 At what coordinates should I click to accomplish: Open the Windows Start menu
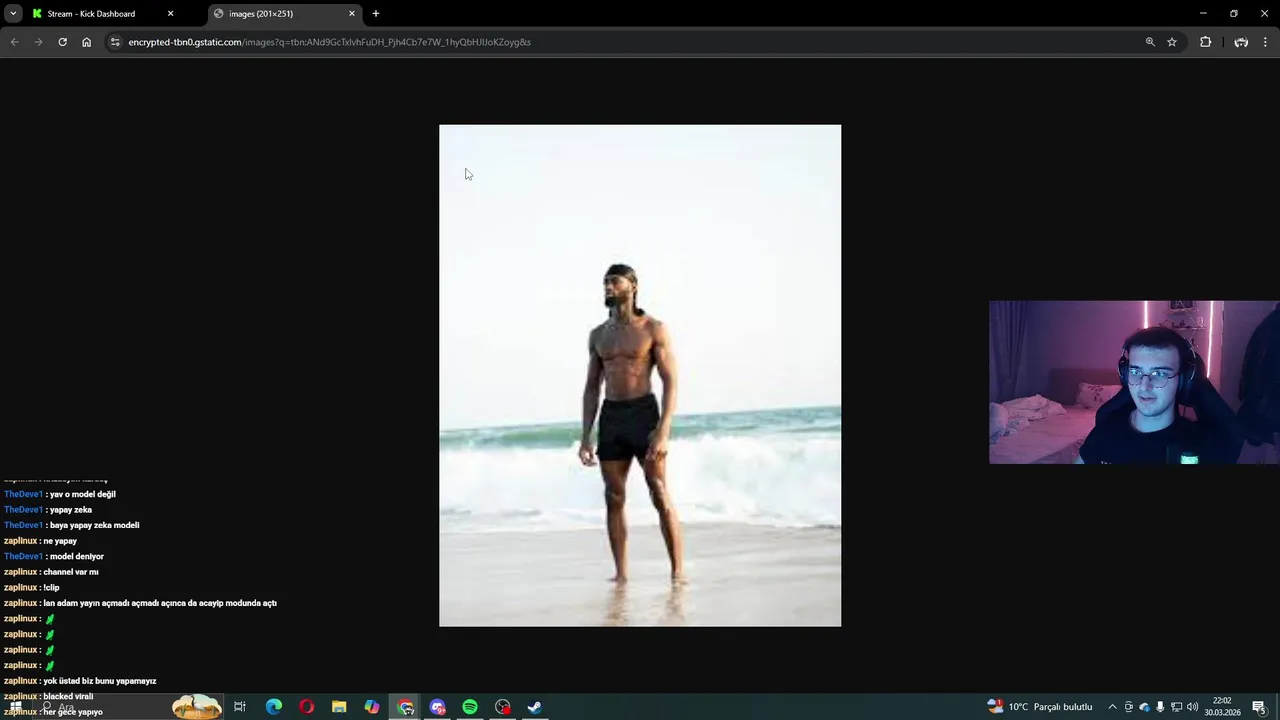click(15, 707)
